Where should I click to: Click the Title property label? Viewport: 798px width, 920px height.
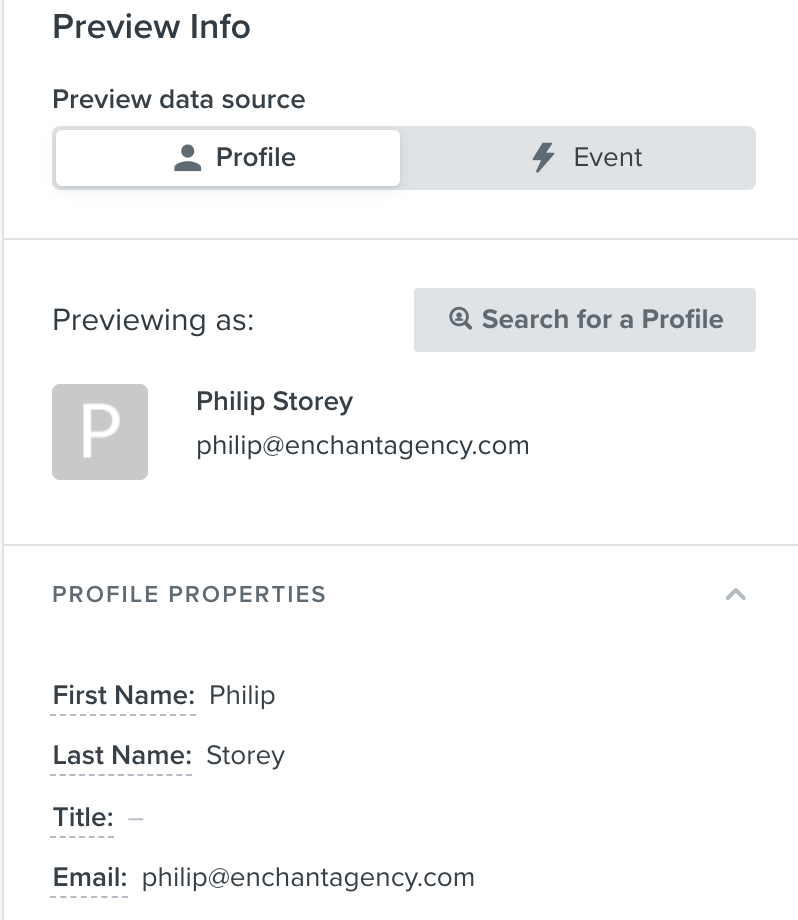coord(82,817)
